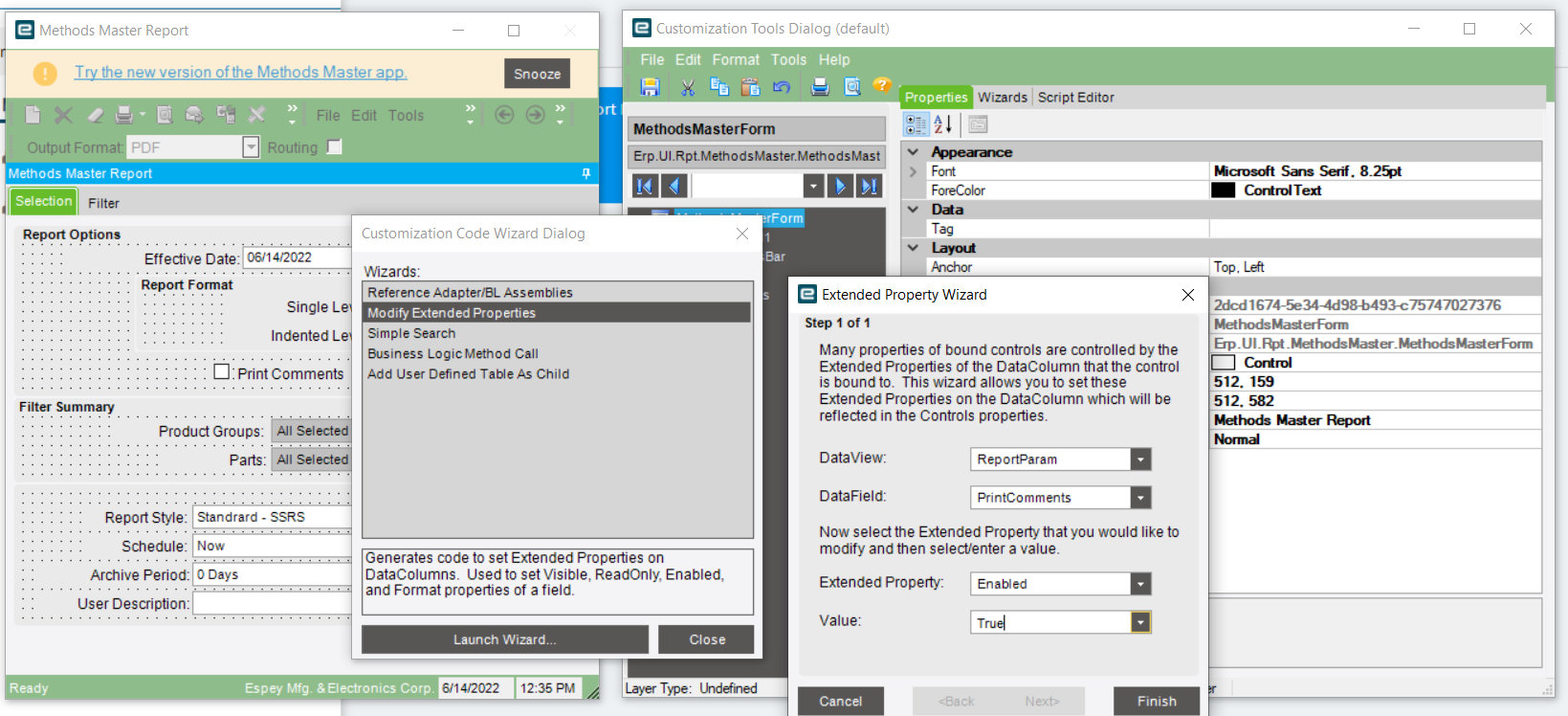Click Cancel in Extended Property Wizard
The image size is (1568, 716).
[841, 702]
